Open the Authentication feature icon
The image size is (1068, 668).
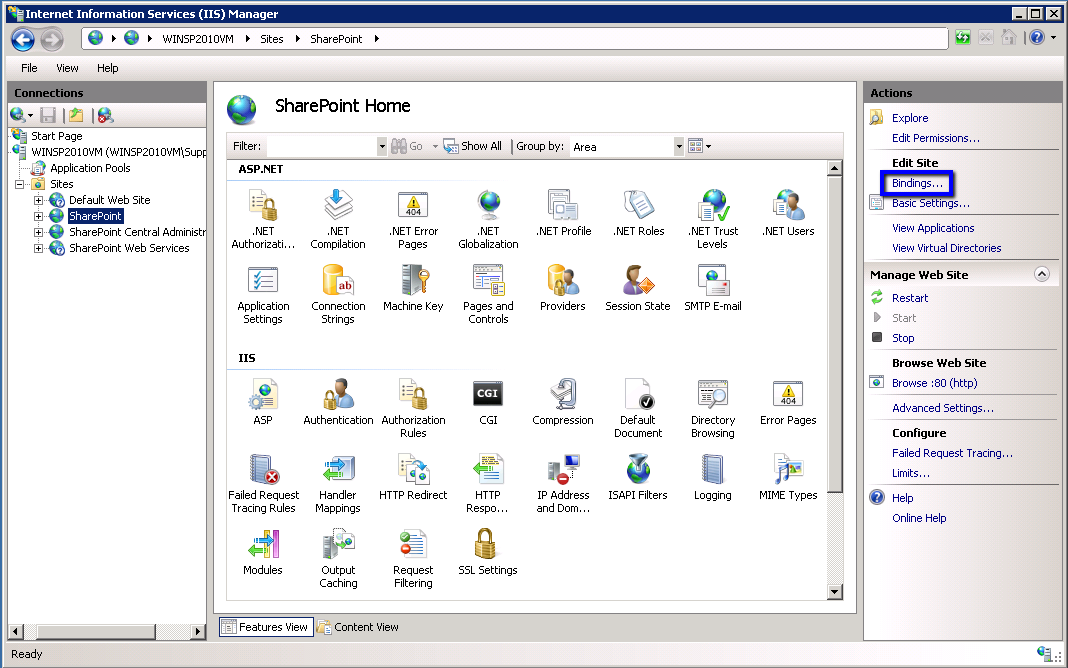coord(338,396)
